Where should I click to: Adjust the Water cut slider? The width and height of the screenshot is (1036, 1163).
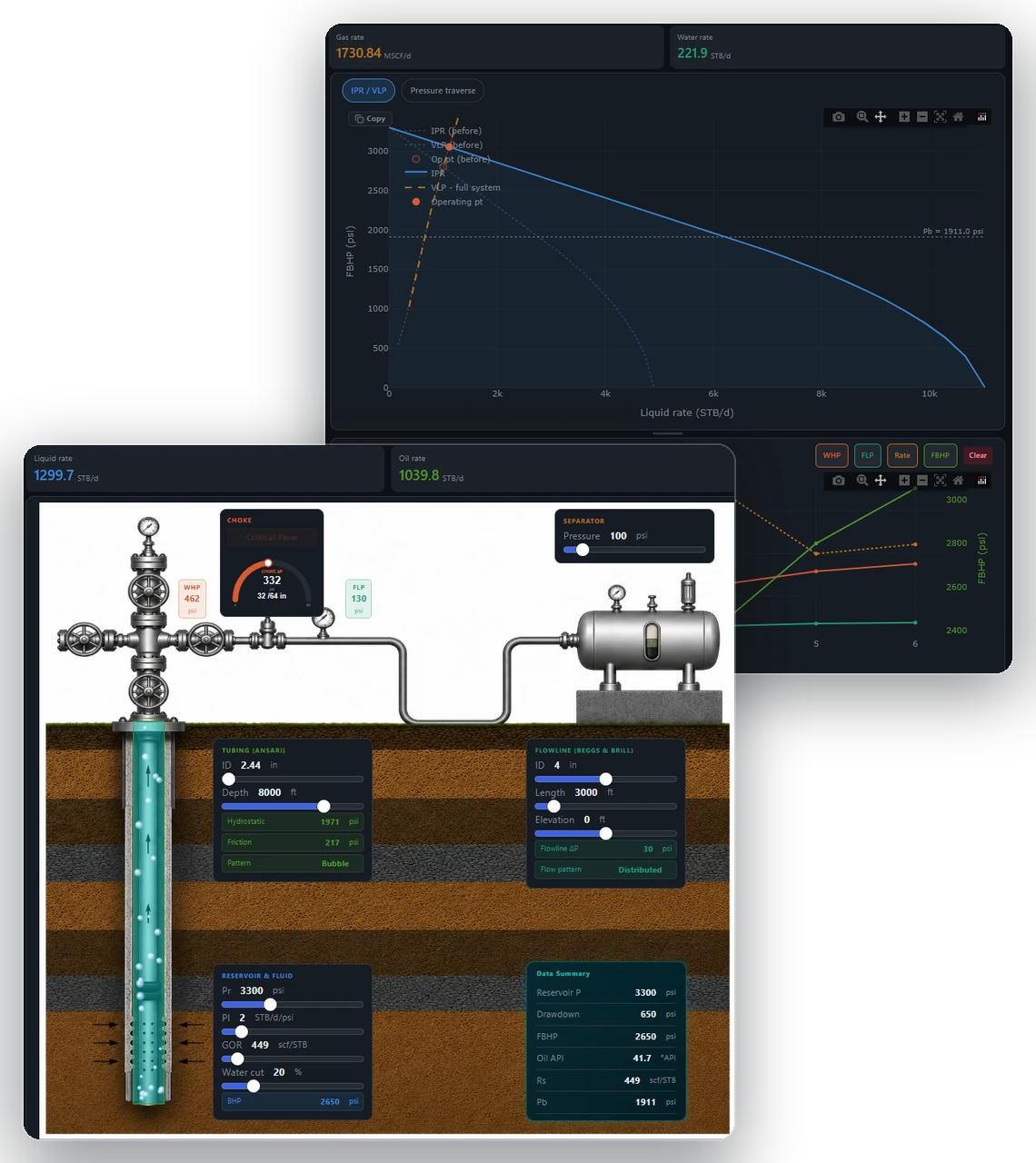293,1086
